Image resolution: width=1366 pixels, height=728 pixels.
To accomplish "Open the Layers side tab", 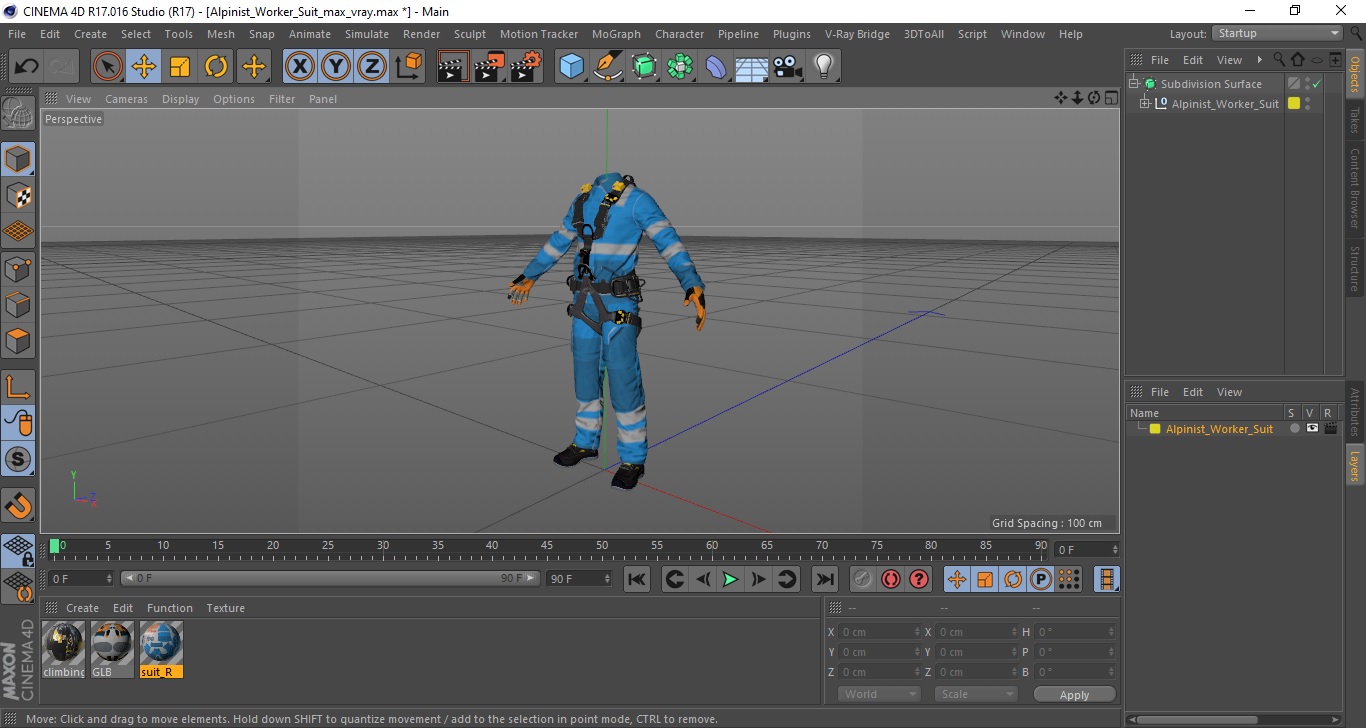I will [x=1355, y=465].
